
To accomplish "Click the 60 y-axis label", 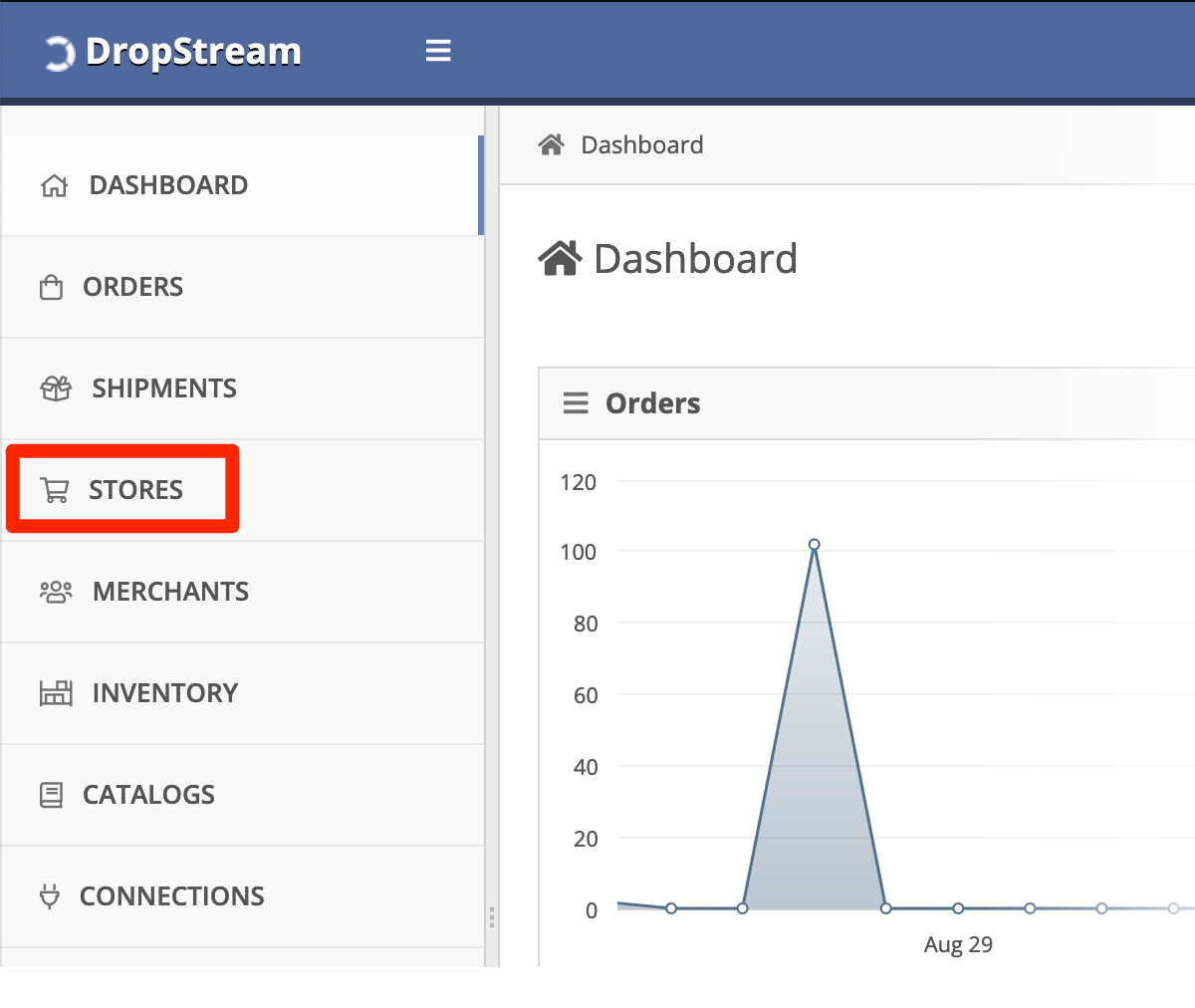I will pos(586,695).
